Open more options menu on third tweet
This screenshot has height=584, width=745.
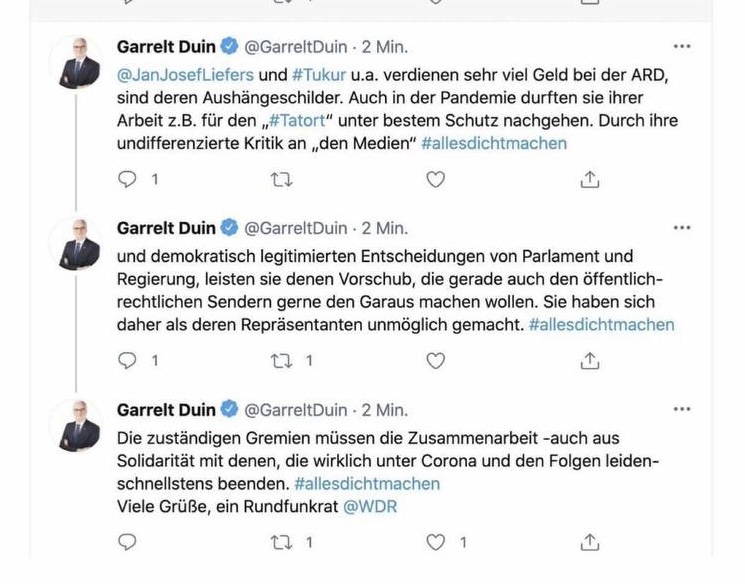(x=682, y=409)
